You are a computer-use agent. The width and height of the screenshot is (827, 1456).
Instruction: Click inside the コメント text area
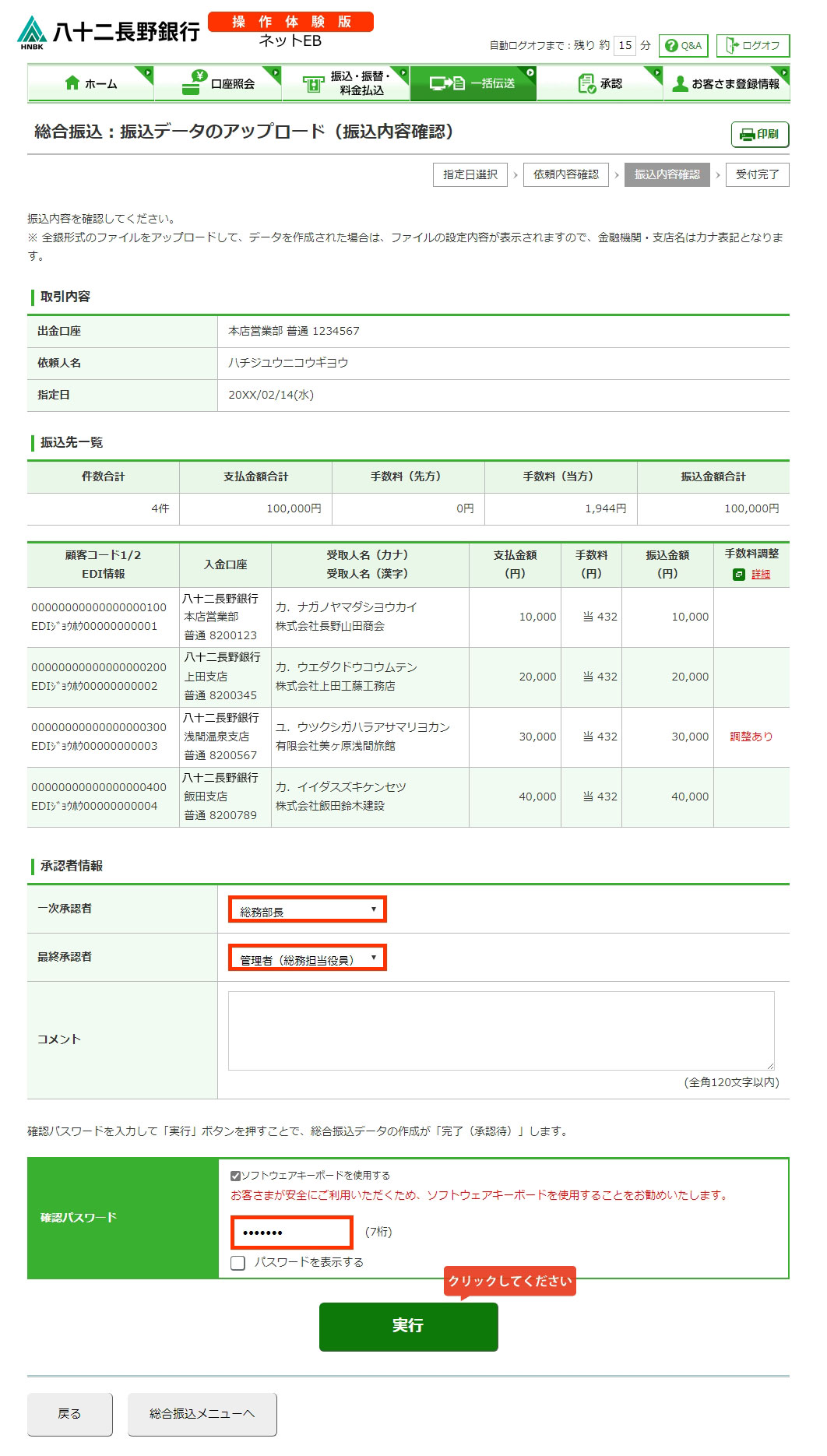[x=501, y=1030]
